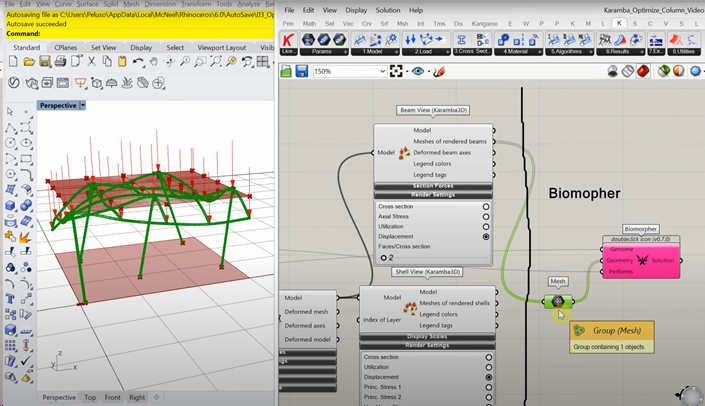Click the Render Settings bar in Beam View
Viewport: 705px width, 406px height.
tap(433, 195)
